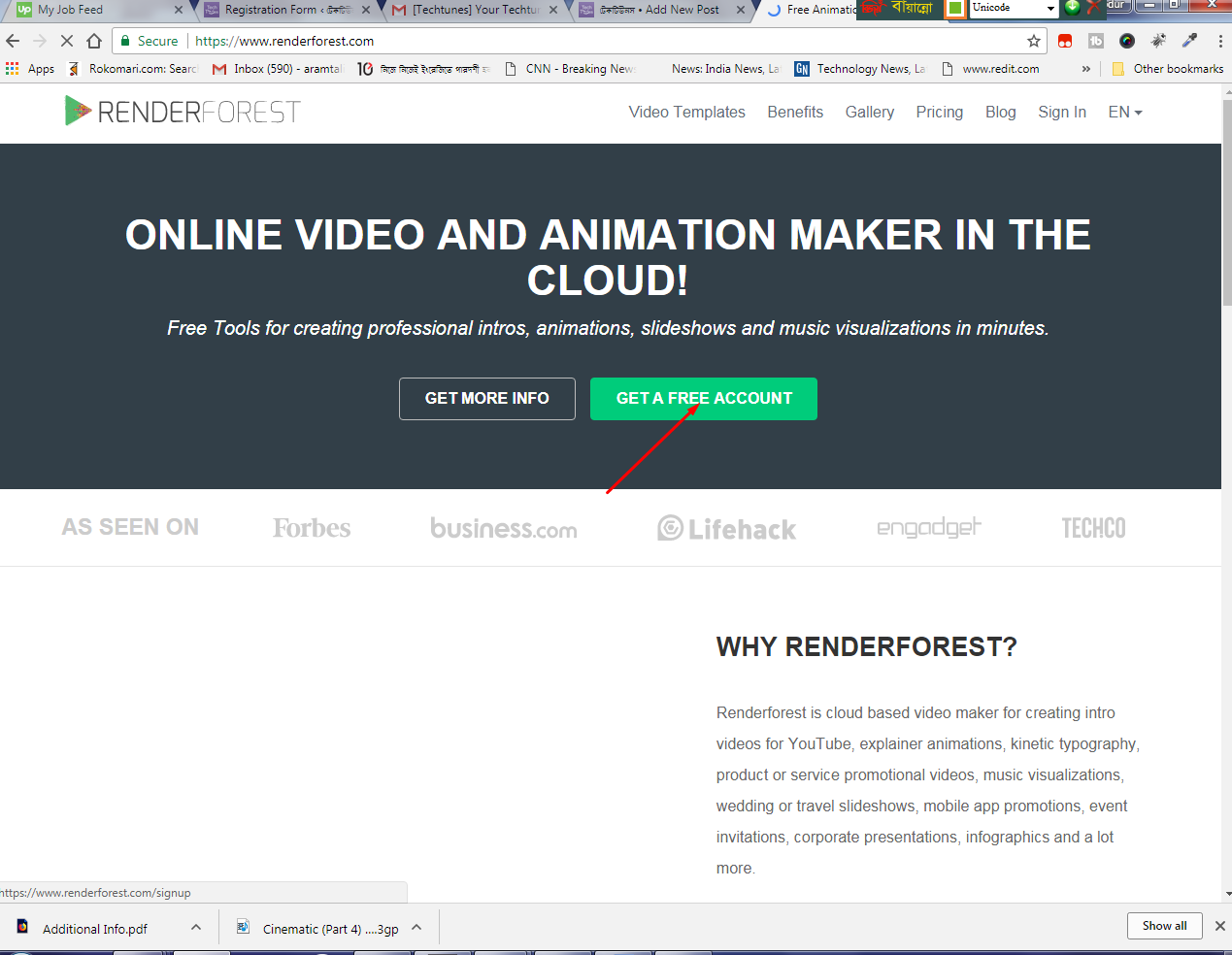Click the GET A FREE ACCOUNT button
The width and height of the screenshot is (1232, 955).
click(x=703, y=399)
